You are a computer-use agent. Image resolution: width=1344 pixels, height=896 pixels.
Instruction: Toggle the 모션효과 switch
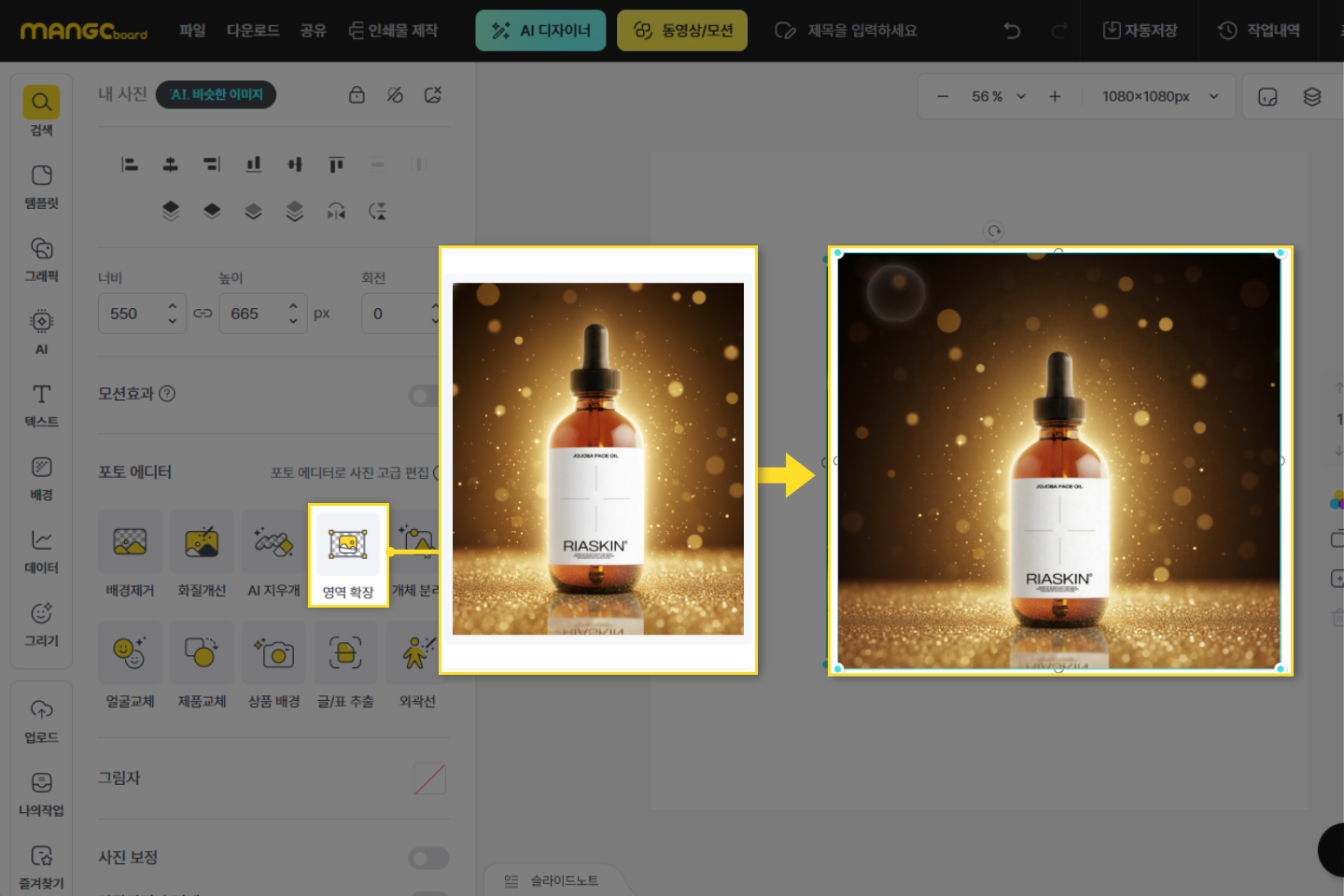425,395
